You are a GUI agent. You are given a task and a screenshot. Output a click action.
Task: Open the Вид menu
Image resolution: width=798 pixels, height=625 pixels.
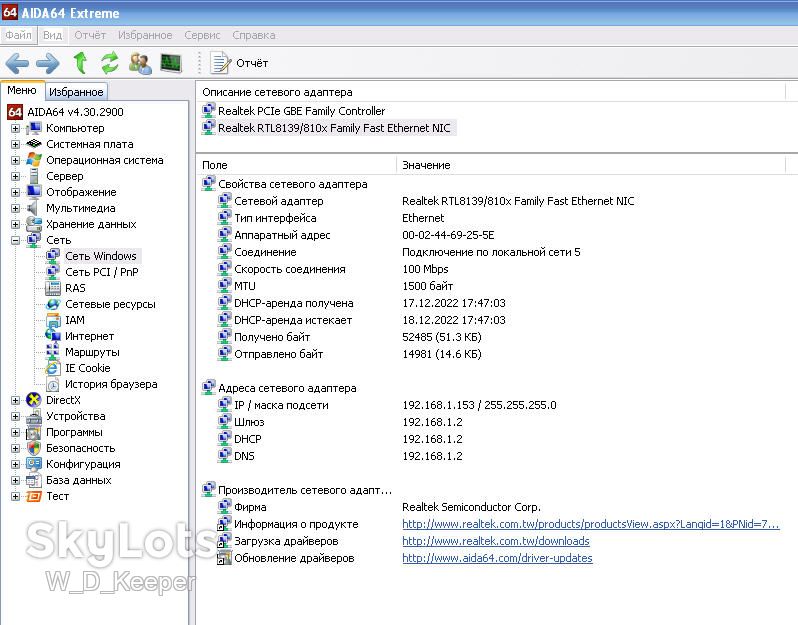click(x=52, y=35)
